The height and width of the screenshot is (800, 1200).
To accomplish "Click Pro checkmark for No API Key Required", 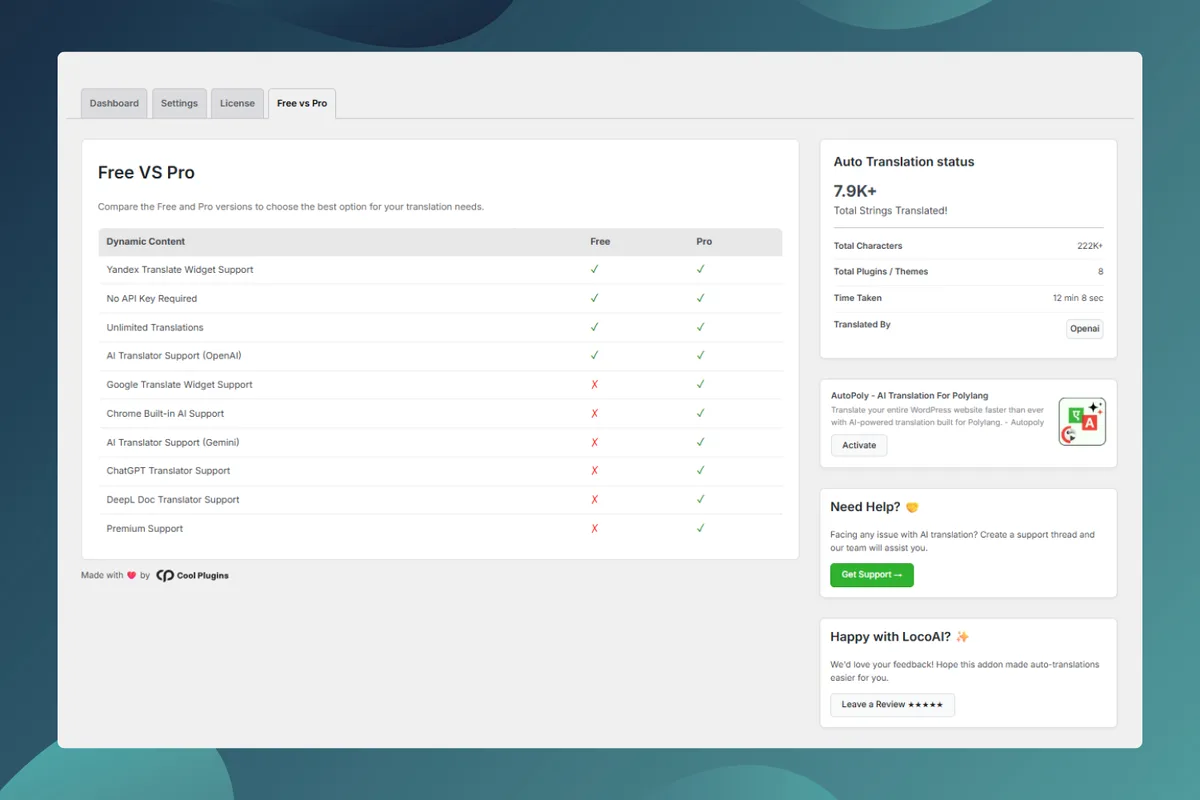I will (701, 298).
